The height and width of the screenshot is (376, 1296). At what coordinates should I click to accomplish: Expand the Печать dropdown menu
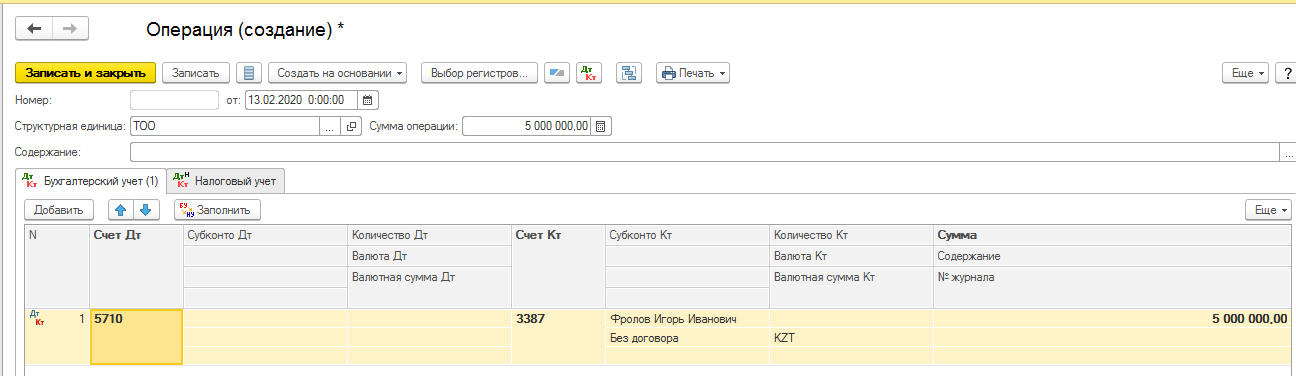693,73
